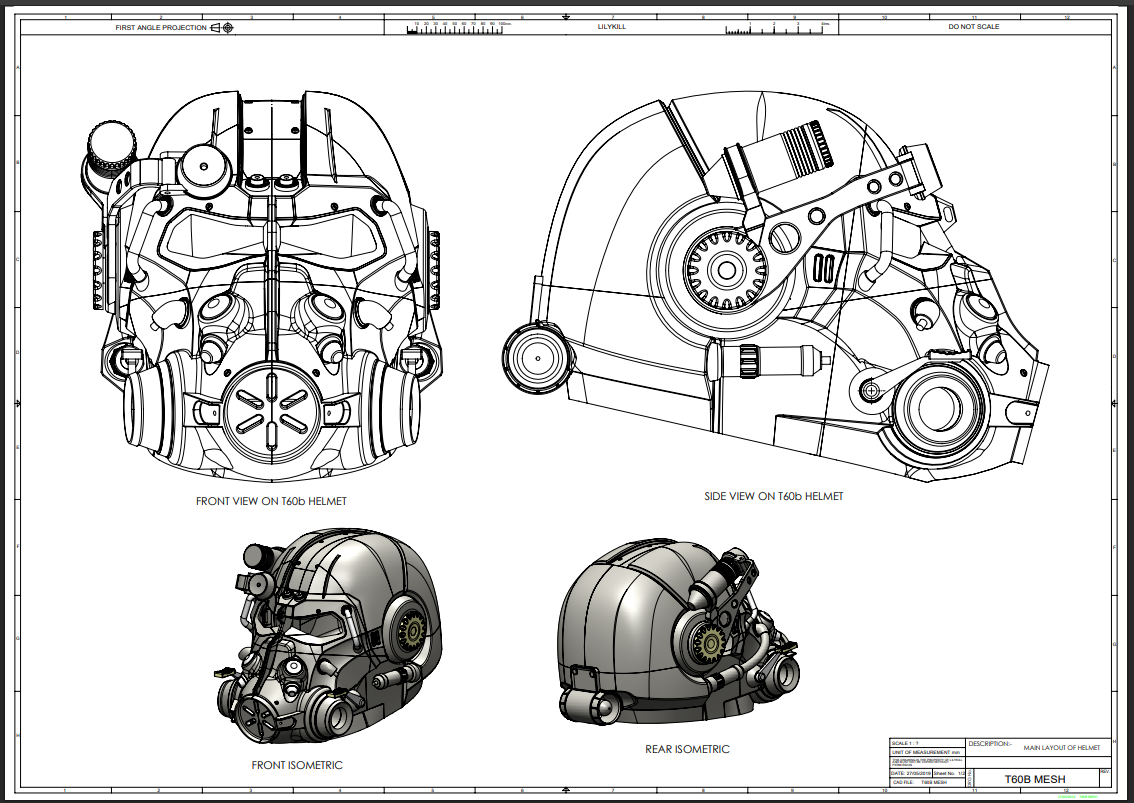Click the 'CAD FILE:' field in title block
Image resolution: width=1134 pixels, height=803 pixels.
pyautogui.click(x=927, y=782)
